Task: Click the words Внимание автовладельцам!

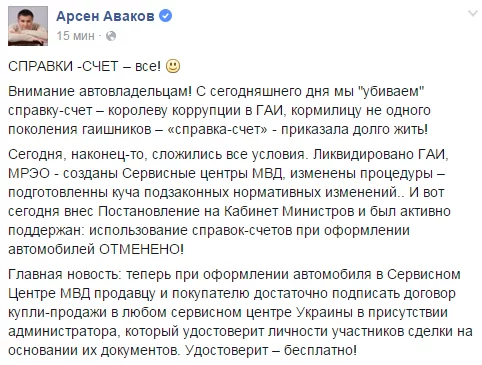Action: 100,92
